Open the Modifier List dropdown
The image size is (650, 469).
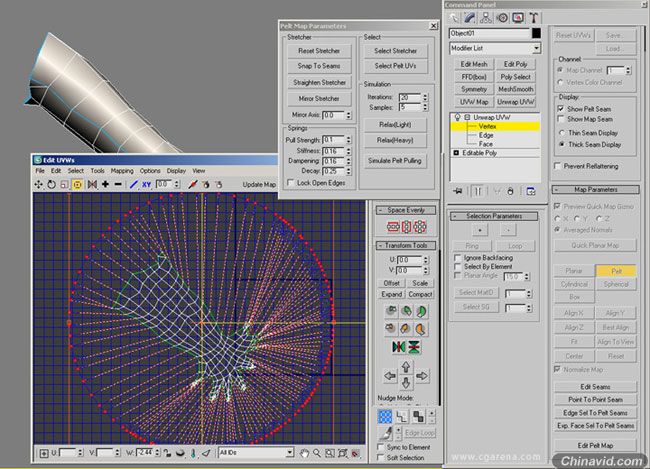pos(536,49)
